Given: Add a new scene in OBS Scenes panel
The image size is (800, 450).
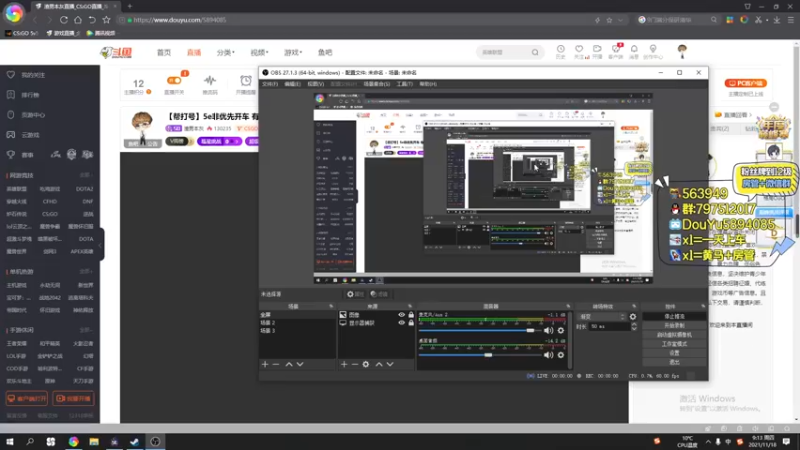Looking at the screenshot, I should pyautogui.click(x=265, y=364).
